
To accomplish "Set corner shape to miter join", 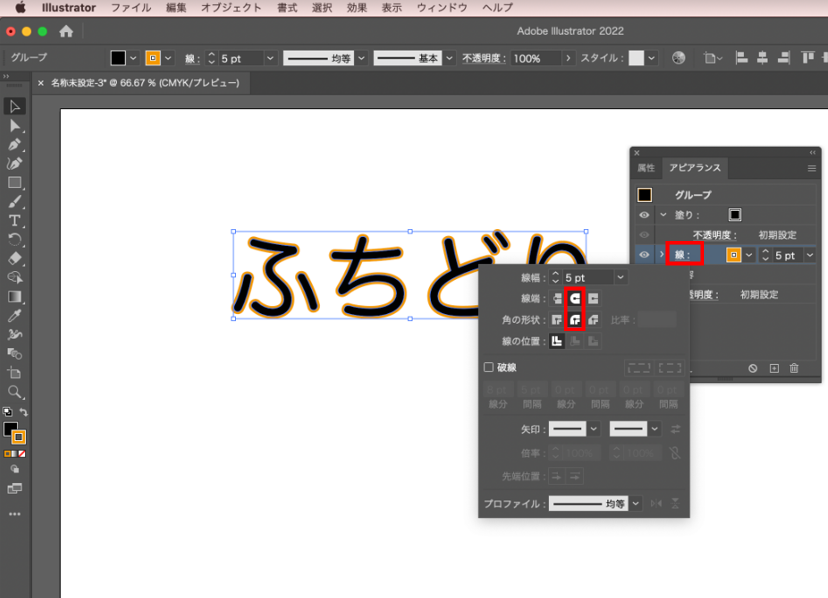I will point(557,320).
